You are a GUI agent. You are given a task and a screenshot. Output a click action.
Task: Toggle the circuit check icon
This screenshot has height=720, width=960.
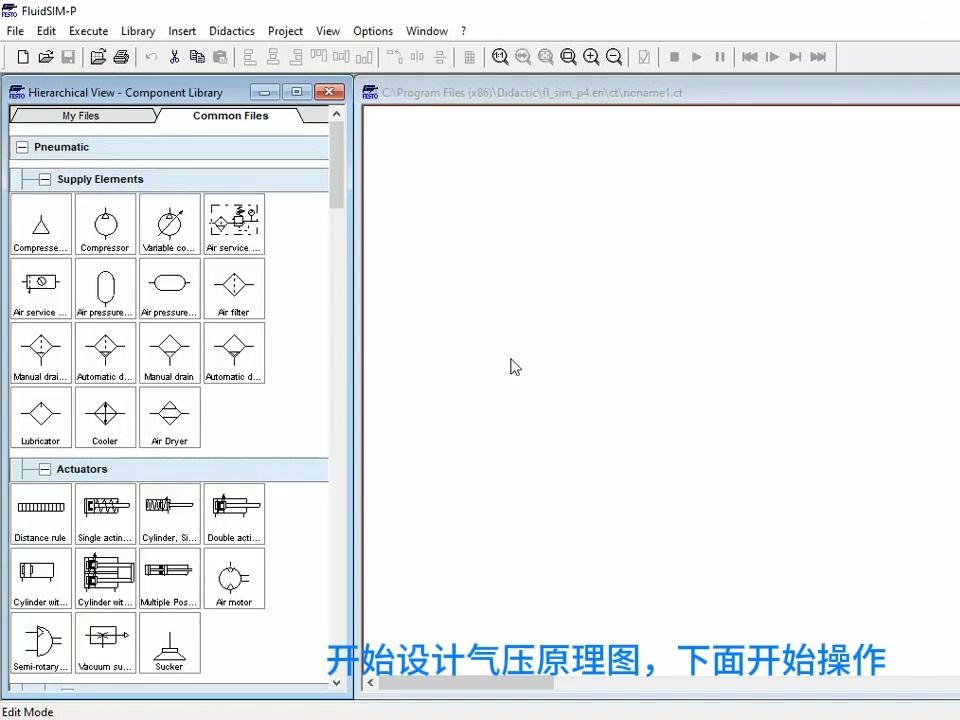coord(645,57)
